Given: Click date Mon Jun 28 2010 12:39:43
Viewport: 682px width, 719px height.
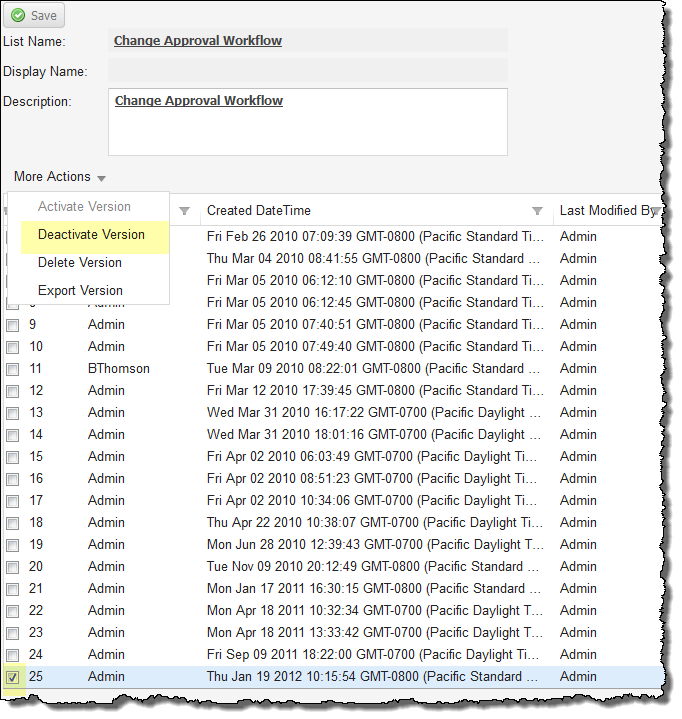Looking at the screenshot, I should [x=375, y=544].
